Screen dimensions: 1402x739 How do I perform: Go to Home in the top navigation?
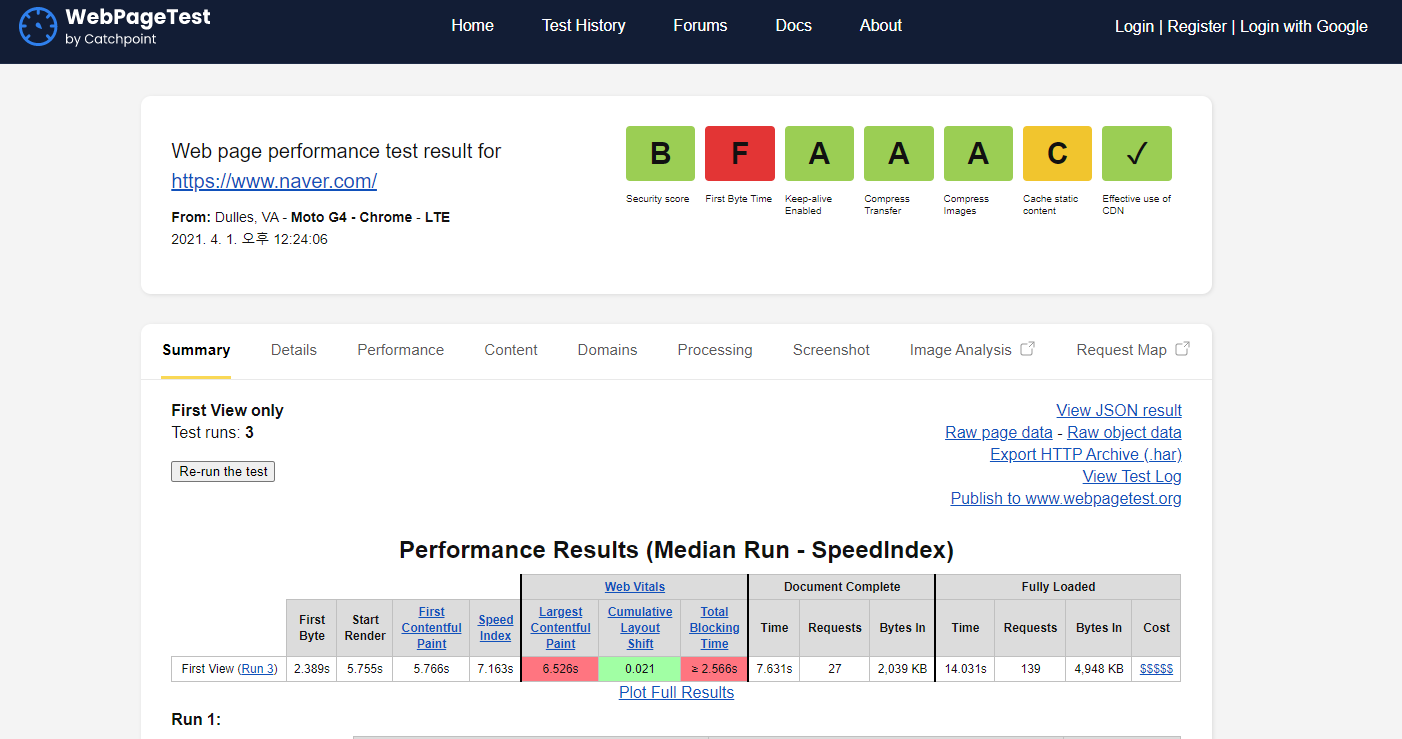pyautogui.click(x=472, y=26)
